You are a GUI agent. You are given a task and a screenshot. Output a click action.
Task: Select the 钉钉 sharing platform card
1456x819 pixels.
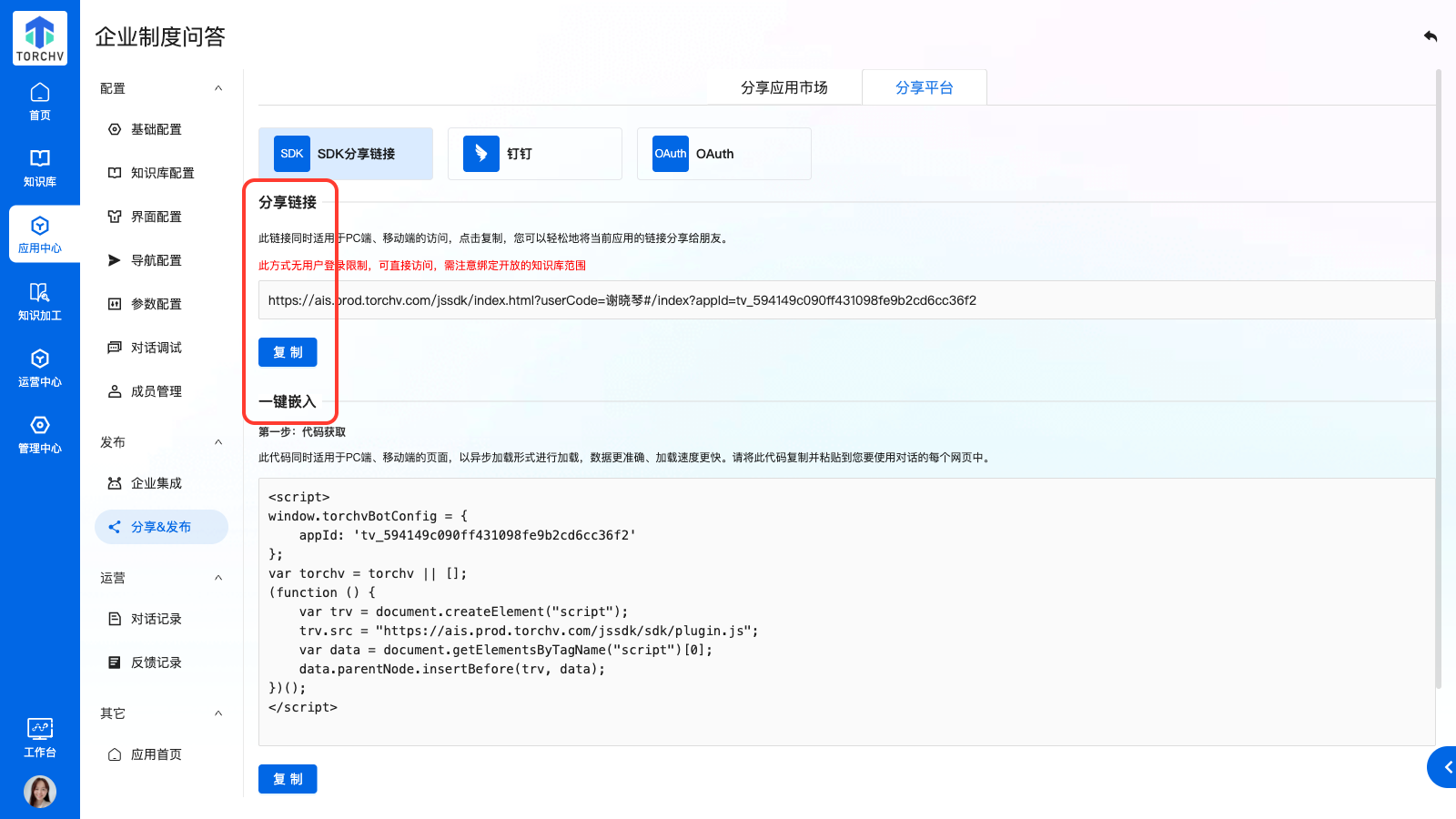click(x=534, y=154)
